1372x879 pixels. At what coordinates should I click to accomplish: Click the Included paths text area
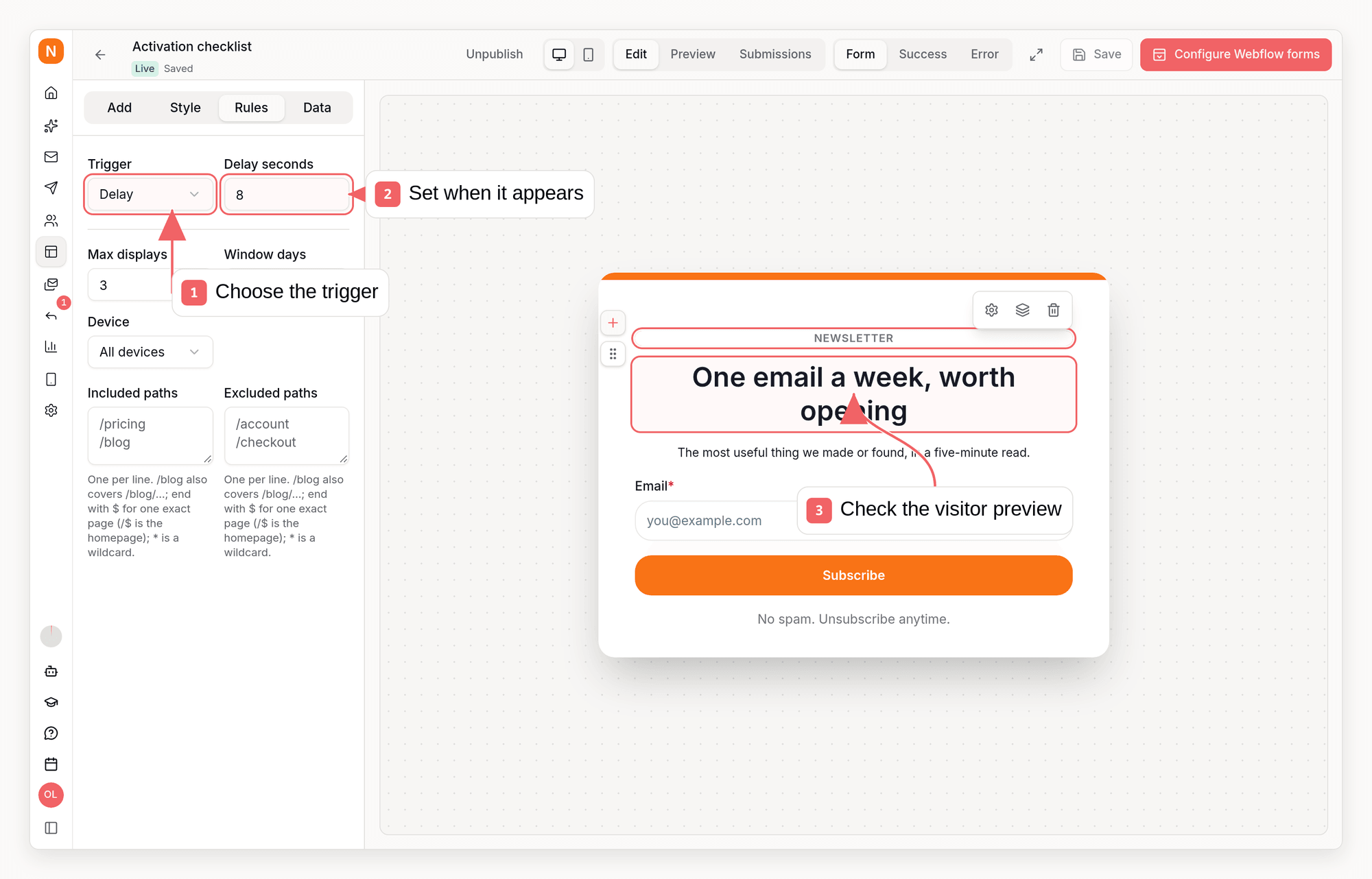pos(150,435)
